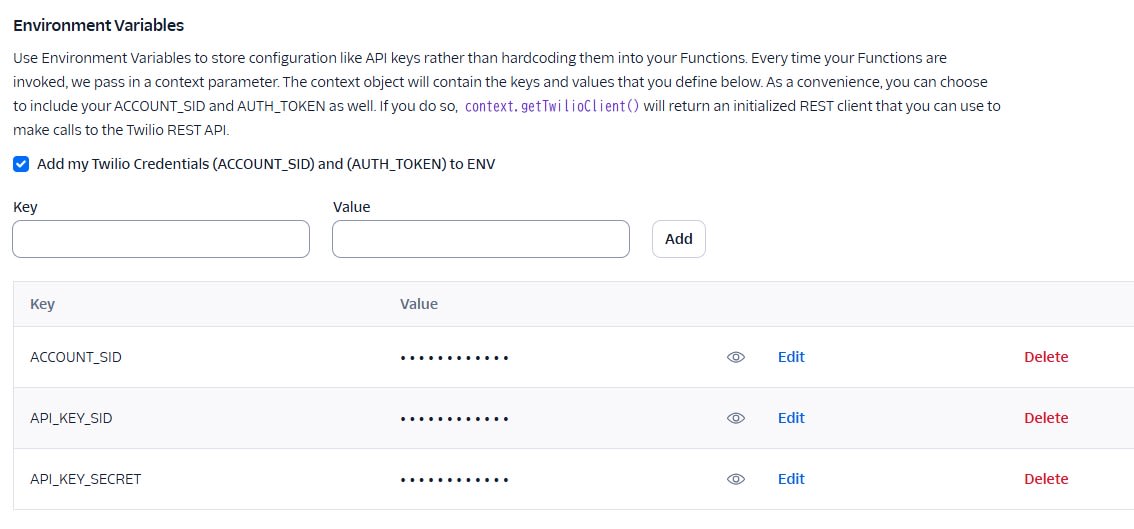
Task: Edit the ACCOUNT_SID variable
Action: (791, 357)
